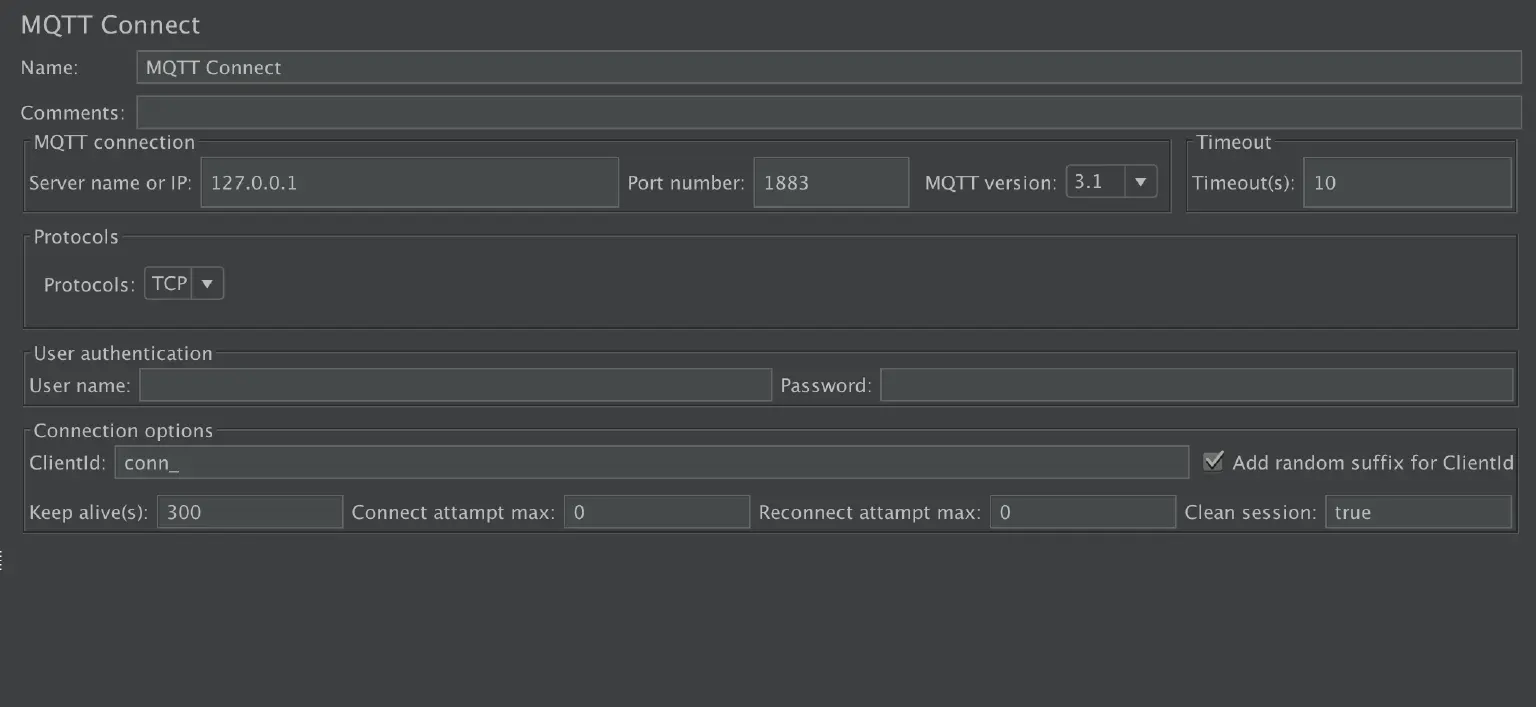This screenshot has height=707, width=1536.
Task: Click the Timeout(s) field showing 10
Action: (1405, 182)
